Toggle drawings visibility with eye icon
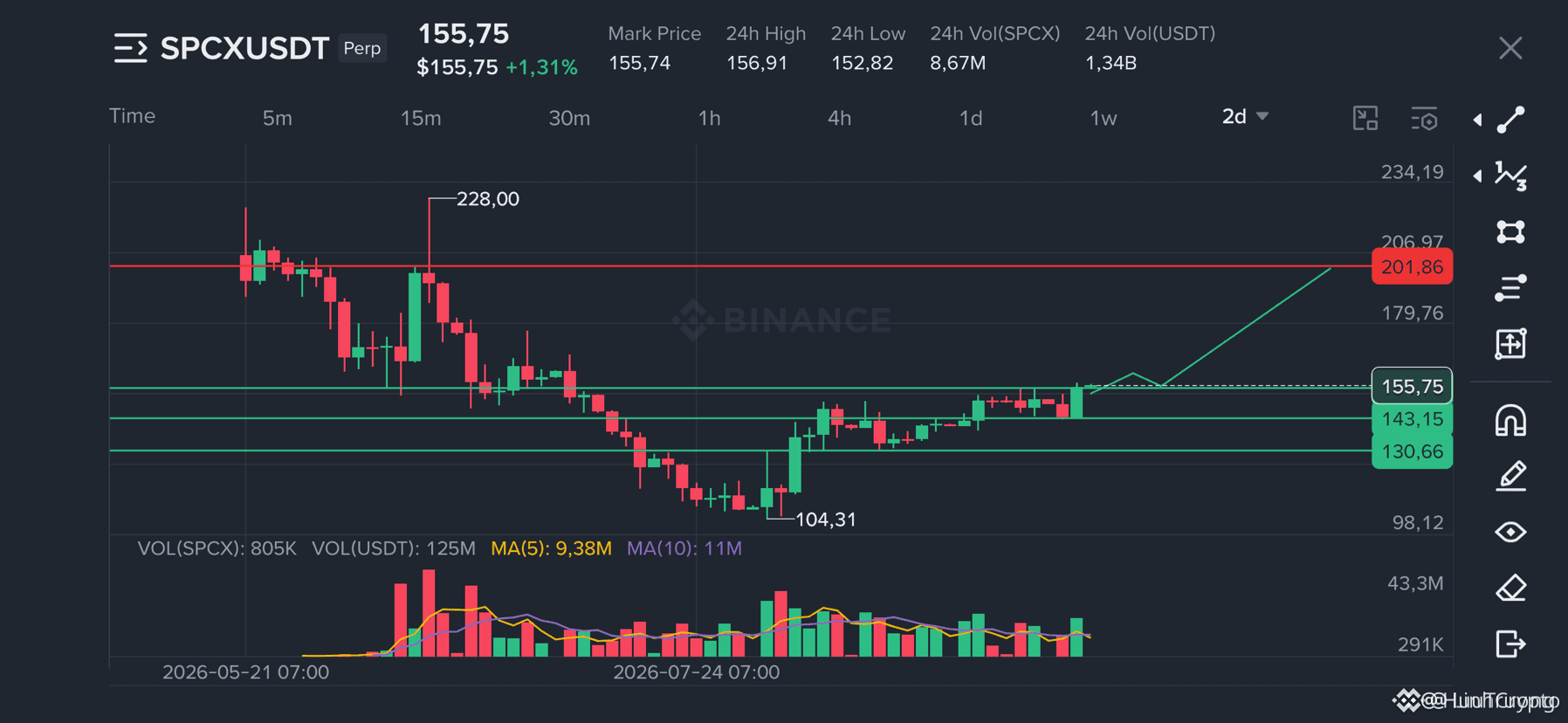The width and height of the screenshot is (1568, 723). (x=1510, y=532)
